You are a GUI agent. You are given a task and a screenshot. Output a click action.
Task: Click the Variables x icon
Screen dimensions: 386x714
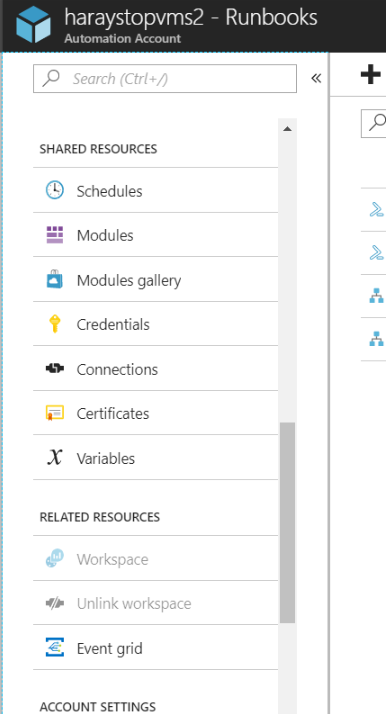click(55, 457)
